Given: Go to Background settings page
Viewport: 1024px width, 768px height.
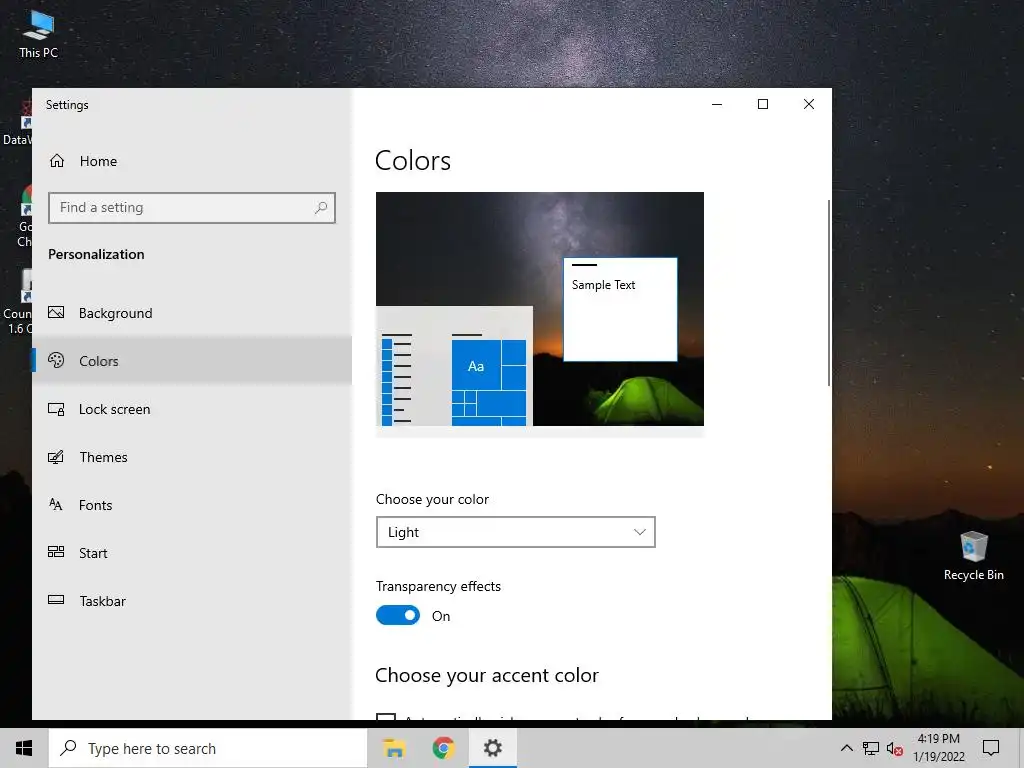Looking at the screenshot, I should (x=192, y=313).
